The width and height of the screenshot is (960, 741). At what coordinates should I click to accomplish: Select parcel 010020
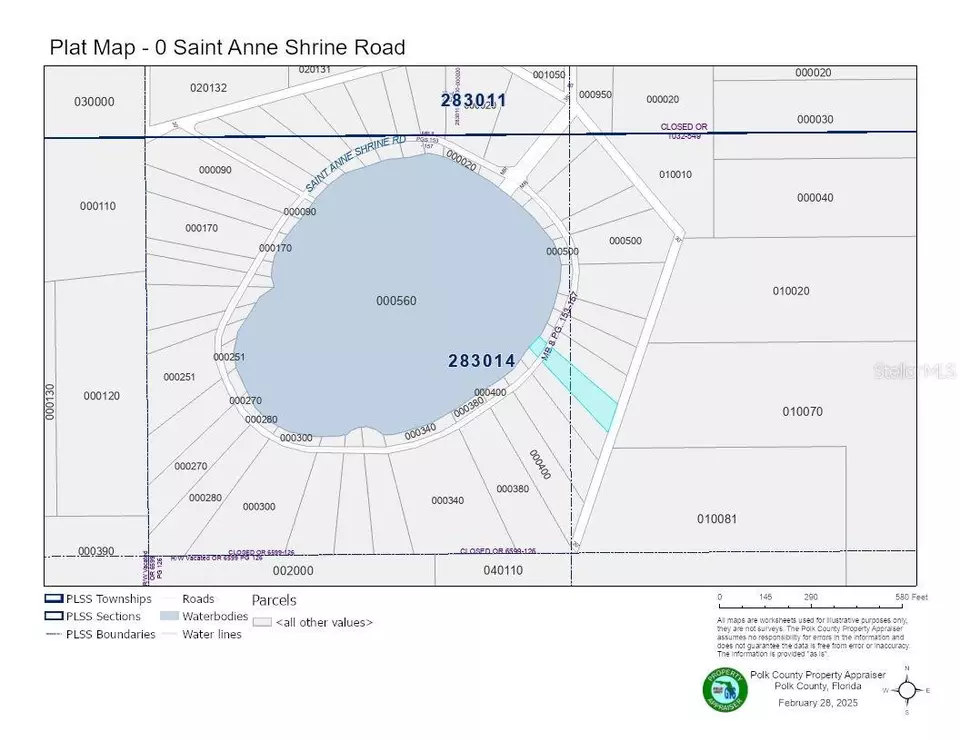(x=790, y=291)
